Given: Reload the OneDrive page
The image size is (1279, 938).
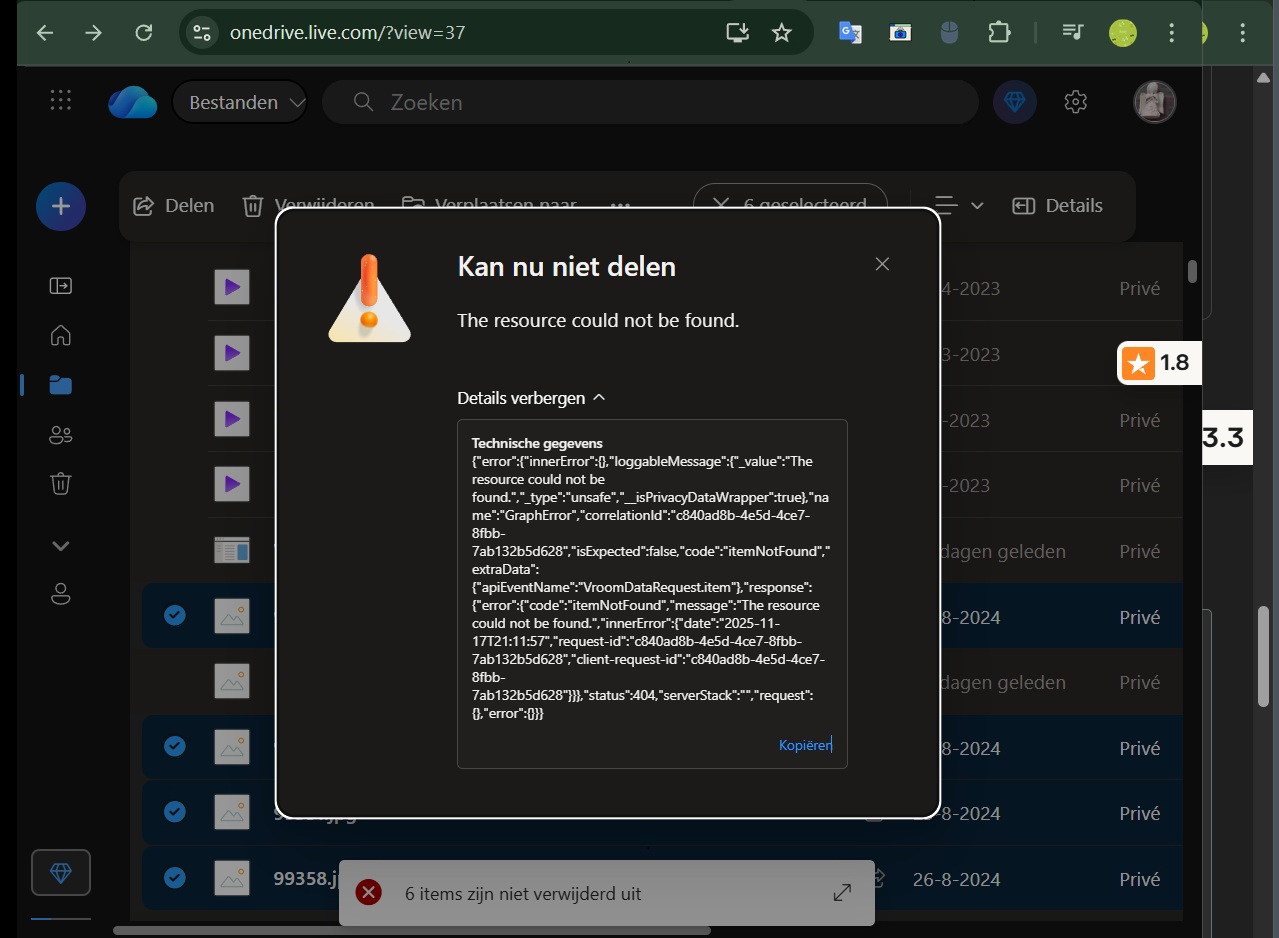Looking at the screenshot, I should point(144,33).
